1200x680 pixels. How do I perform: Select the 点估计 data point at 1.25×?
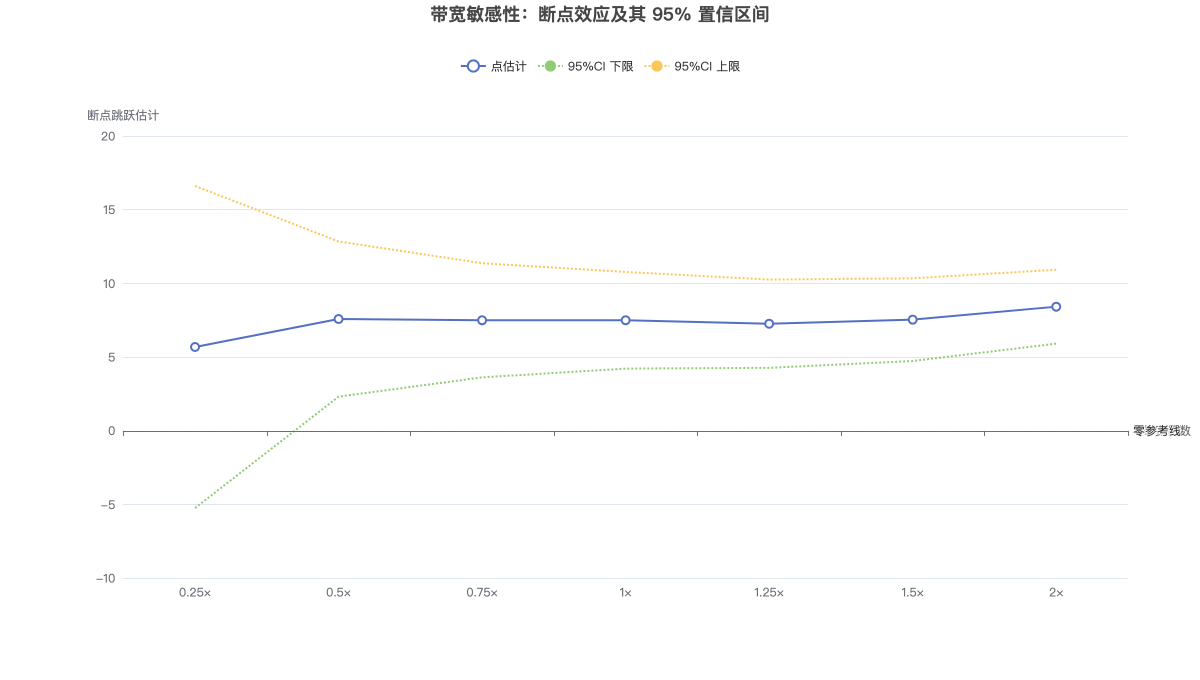(x=769, y=324)
